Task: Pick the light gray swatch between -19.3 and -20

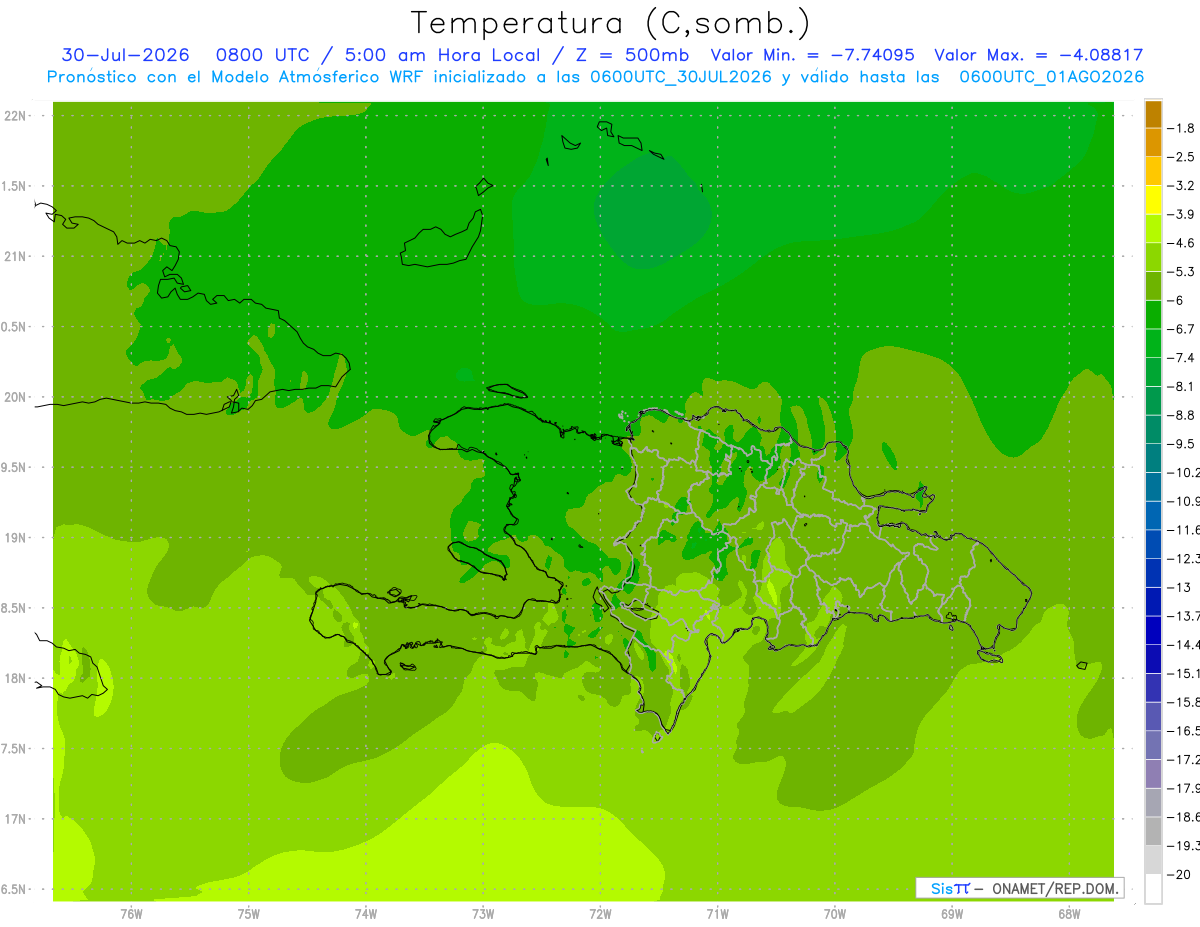Action: point(1153,860)
